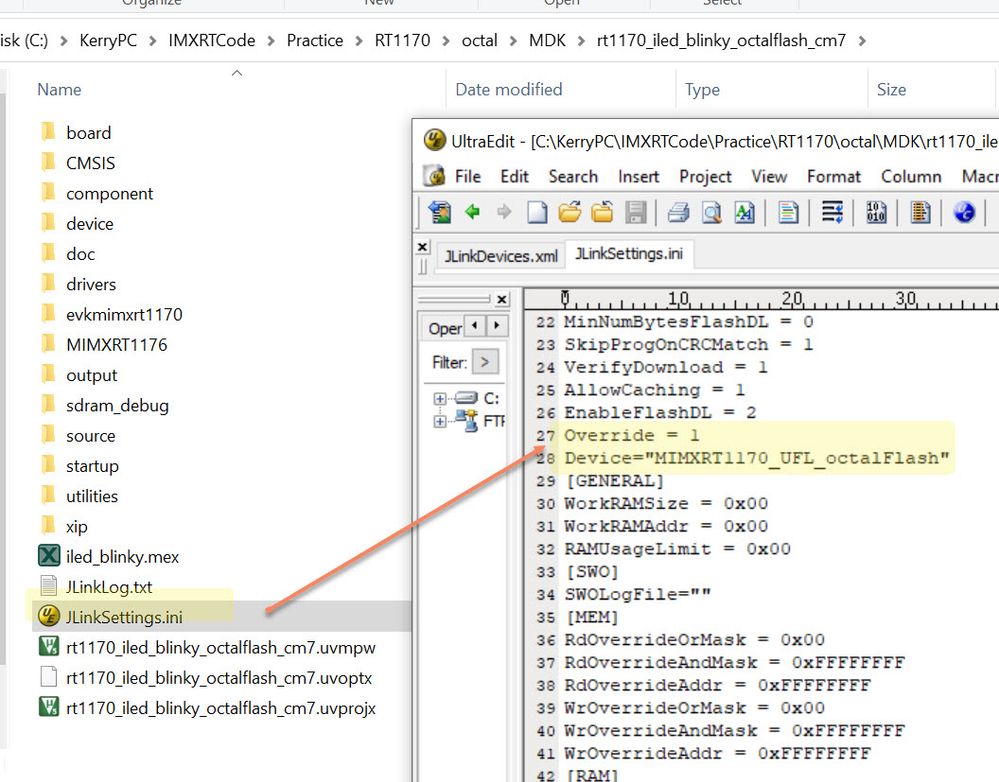
Task: Sort file list by Name column
Action: (x=59, y=90)
